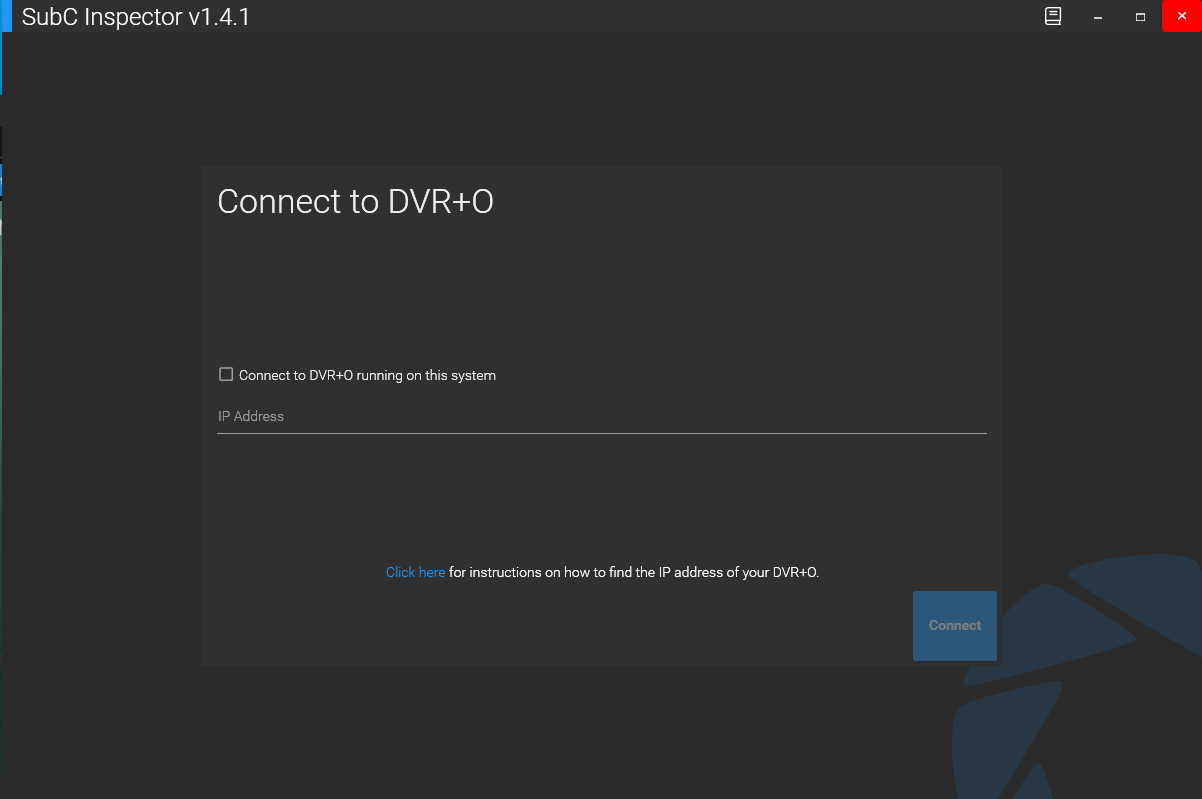Maximize the SubC Inspector window
The image size is (1202, 799).
tap(1140, 17)
